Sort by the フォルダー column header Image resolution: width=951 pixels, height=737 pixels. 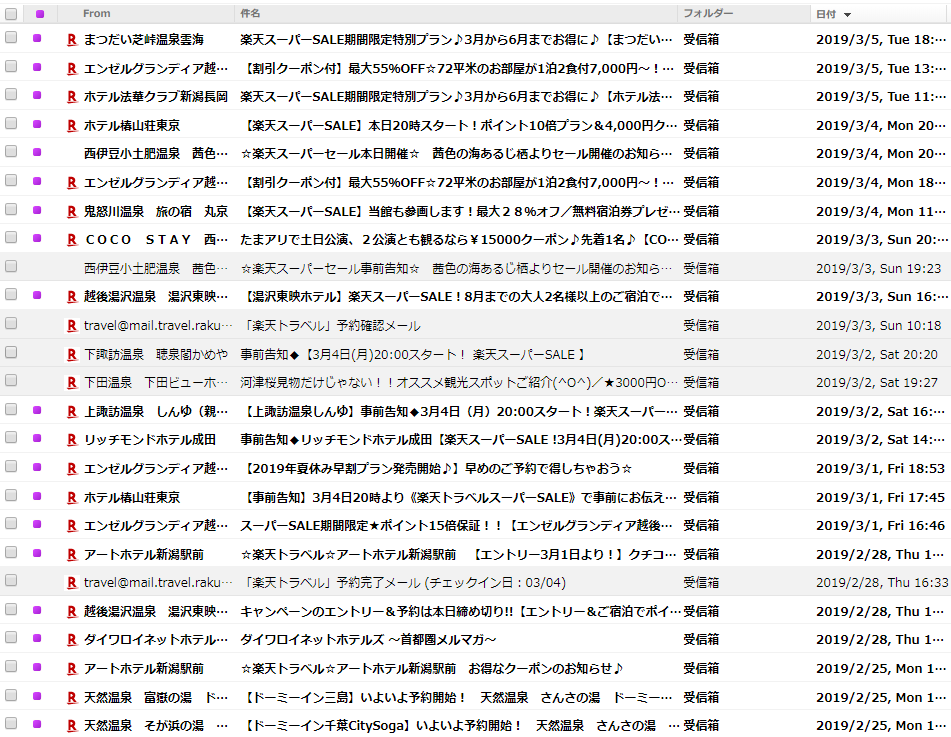click(x=708, y=13)
